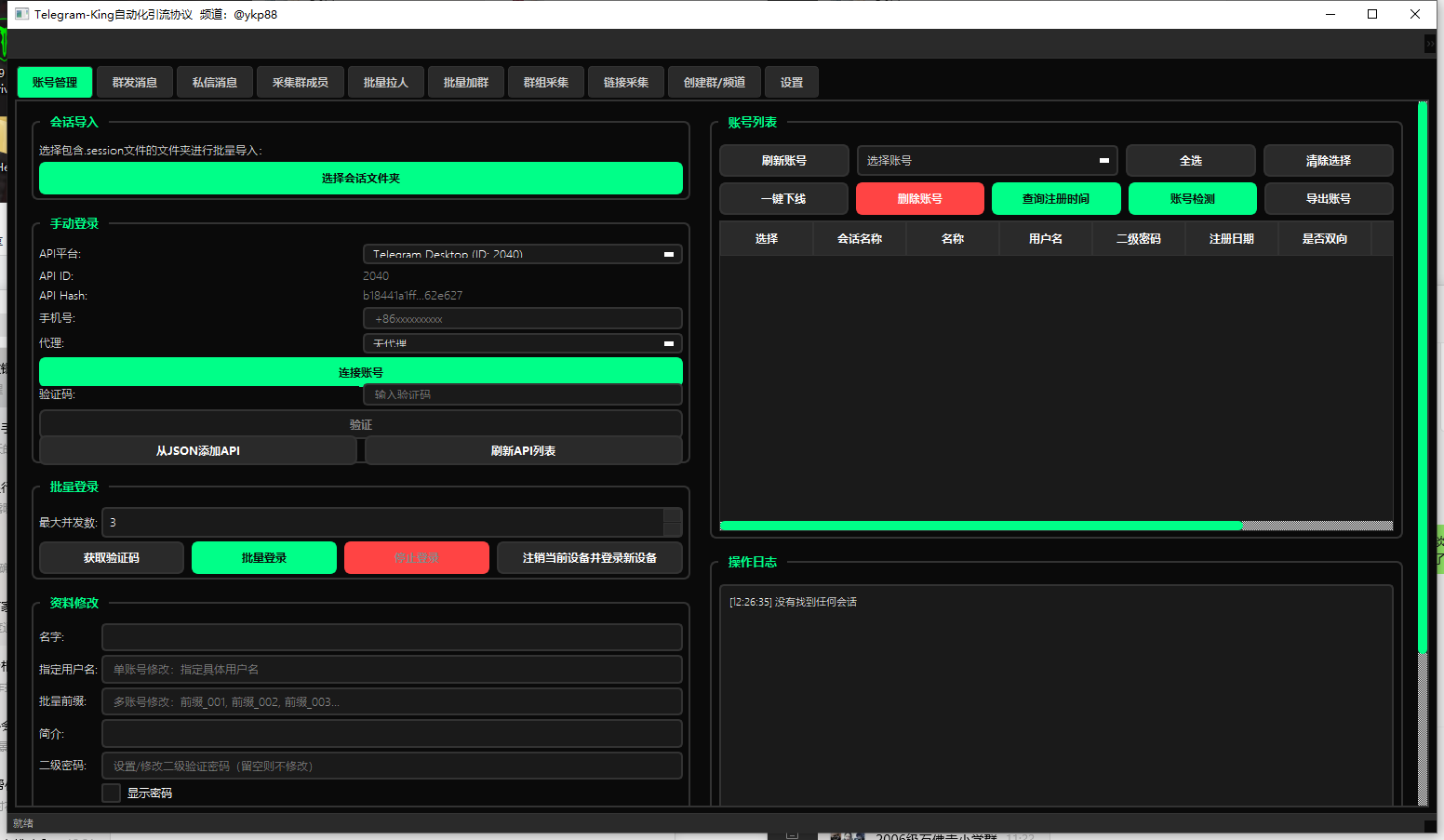Click the toolbar overflow chevron at top right
The image size is (1444, 840).
point(1430,44)
